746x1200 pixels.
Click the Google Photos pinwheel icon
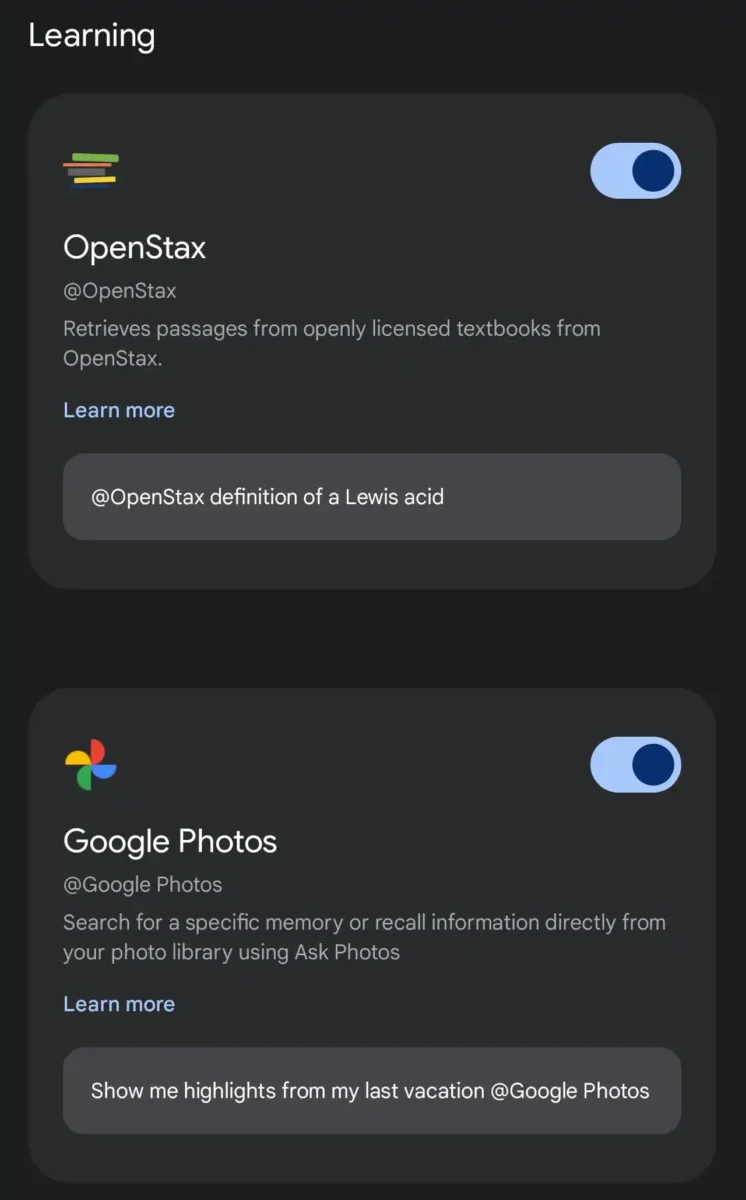[91, 765]
